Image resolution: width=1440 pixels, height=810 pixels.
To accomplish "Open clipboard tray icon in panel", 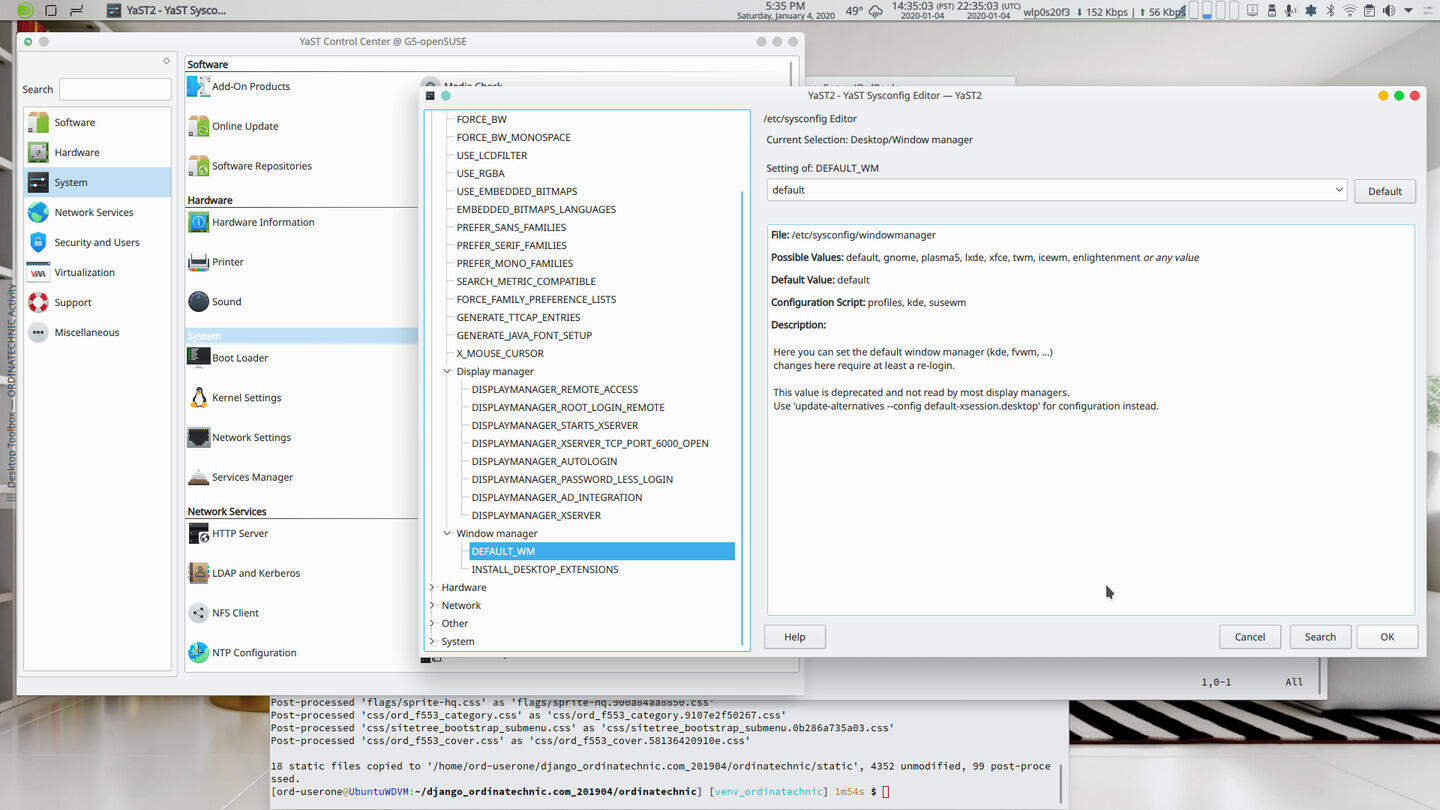I will click(x=1370, y=10).
